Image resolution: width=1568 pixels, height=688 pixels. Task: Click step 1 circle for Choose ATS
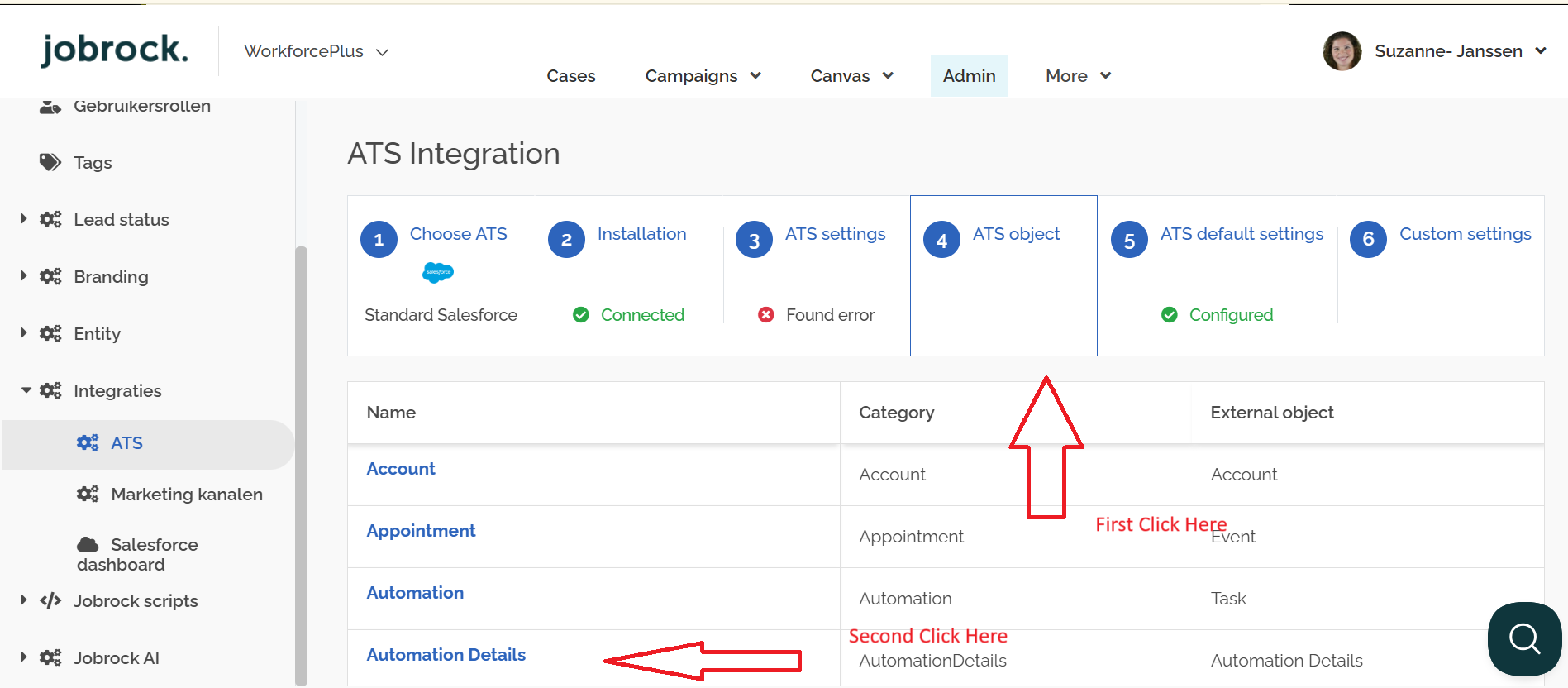(379, 240)
